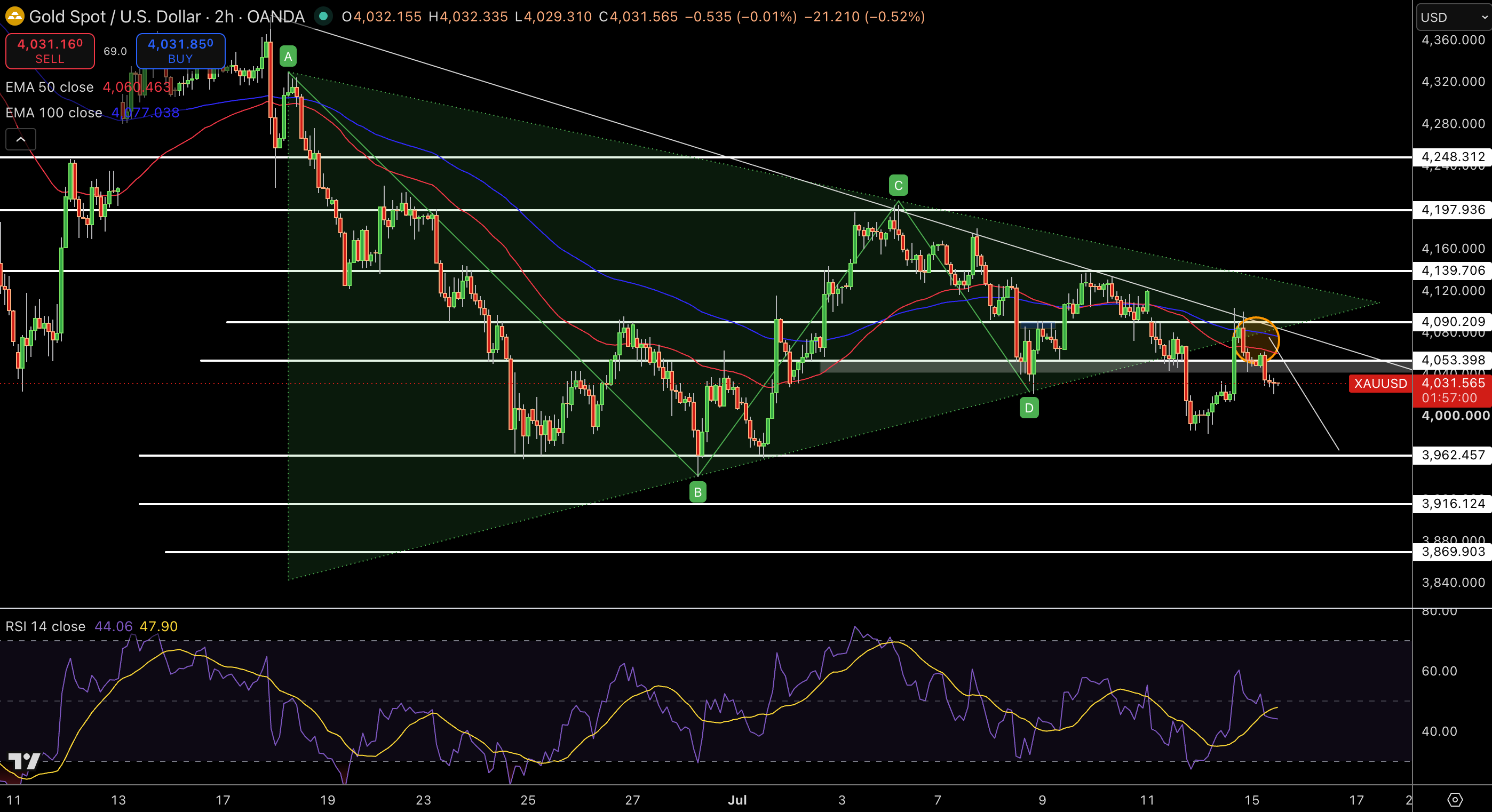Image resolution: width=1492 pixels, height=812 pixels.
Task: Click the BUY 4,031.85 button
Action: click(181, 51)
